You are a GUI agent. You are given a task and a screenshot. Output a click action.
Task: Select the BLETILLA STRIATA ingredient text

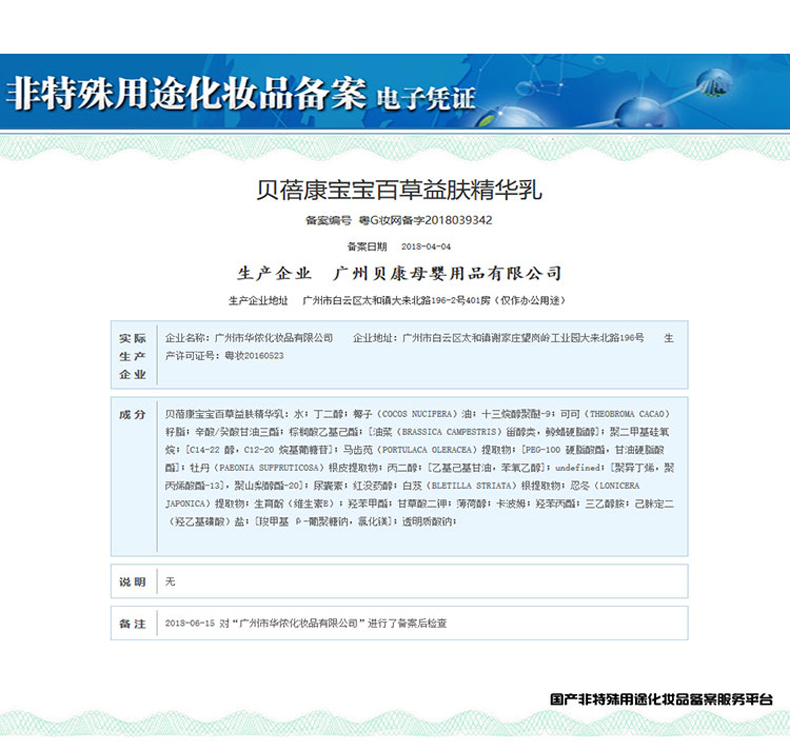pos(474,486)
